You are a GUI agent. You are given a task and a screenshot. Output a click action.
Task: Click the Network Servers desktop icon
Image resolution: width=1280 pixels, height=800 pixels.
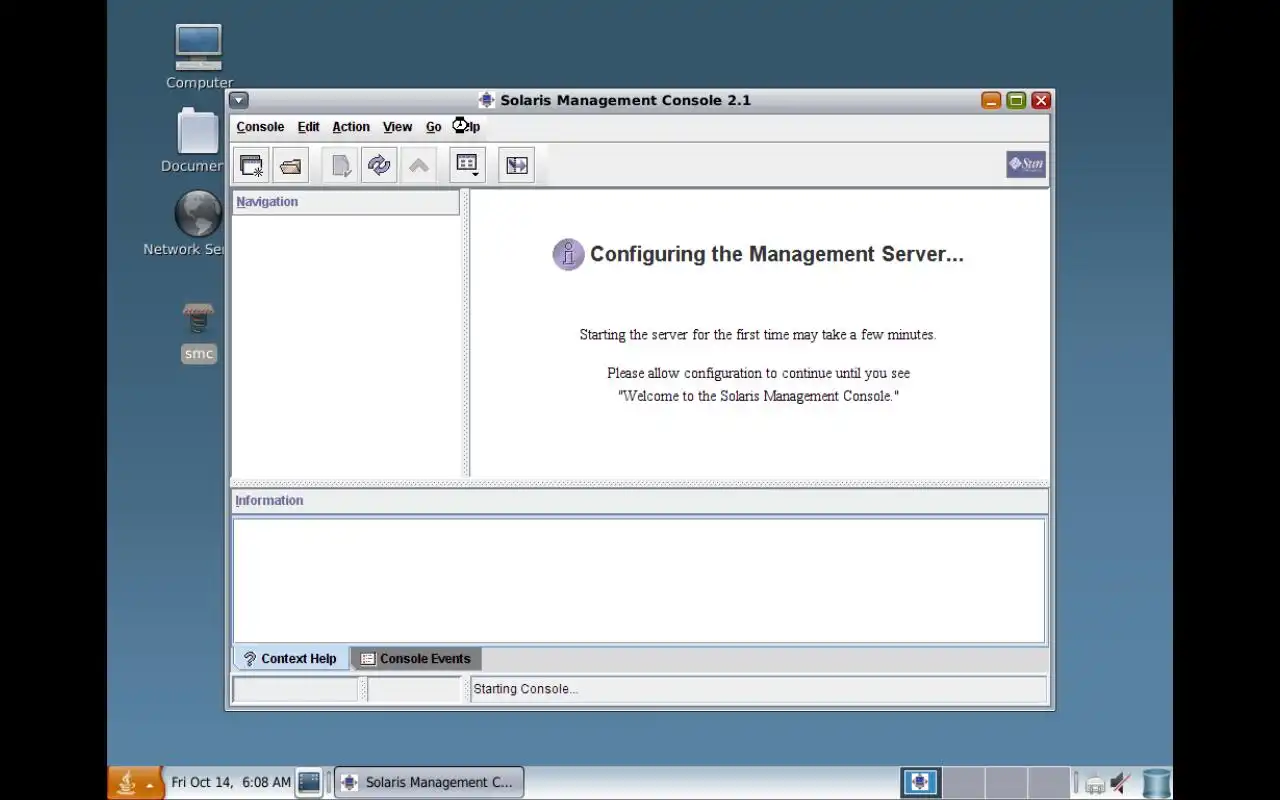tap(198, 214)
